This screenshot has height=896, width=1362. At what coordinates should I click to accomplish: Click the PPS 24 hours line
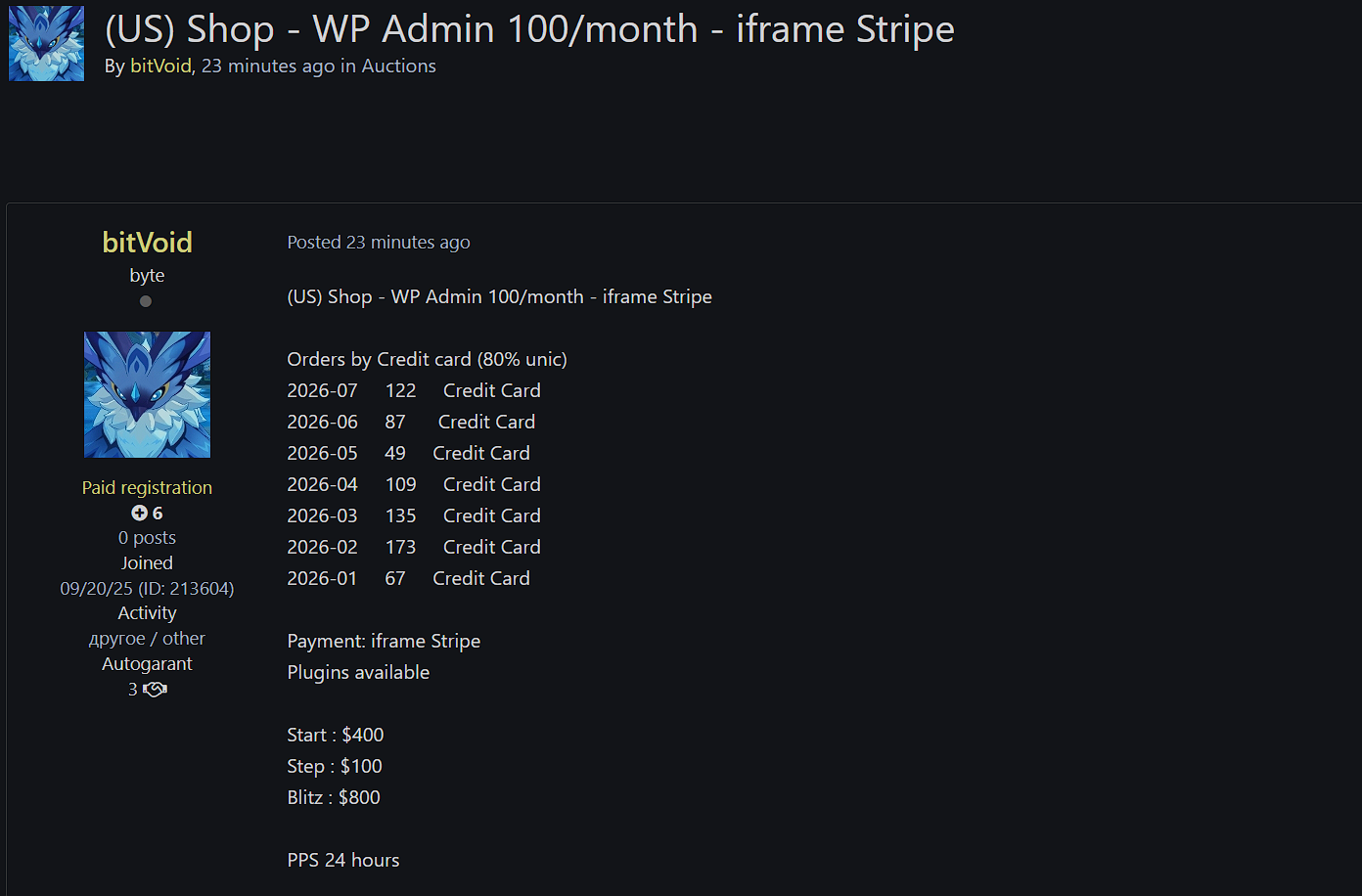point(343,861)
